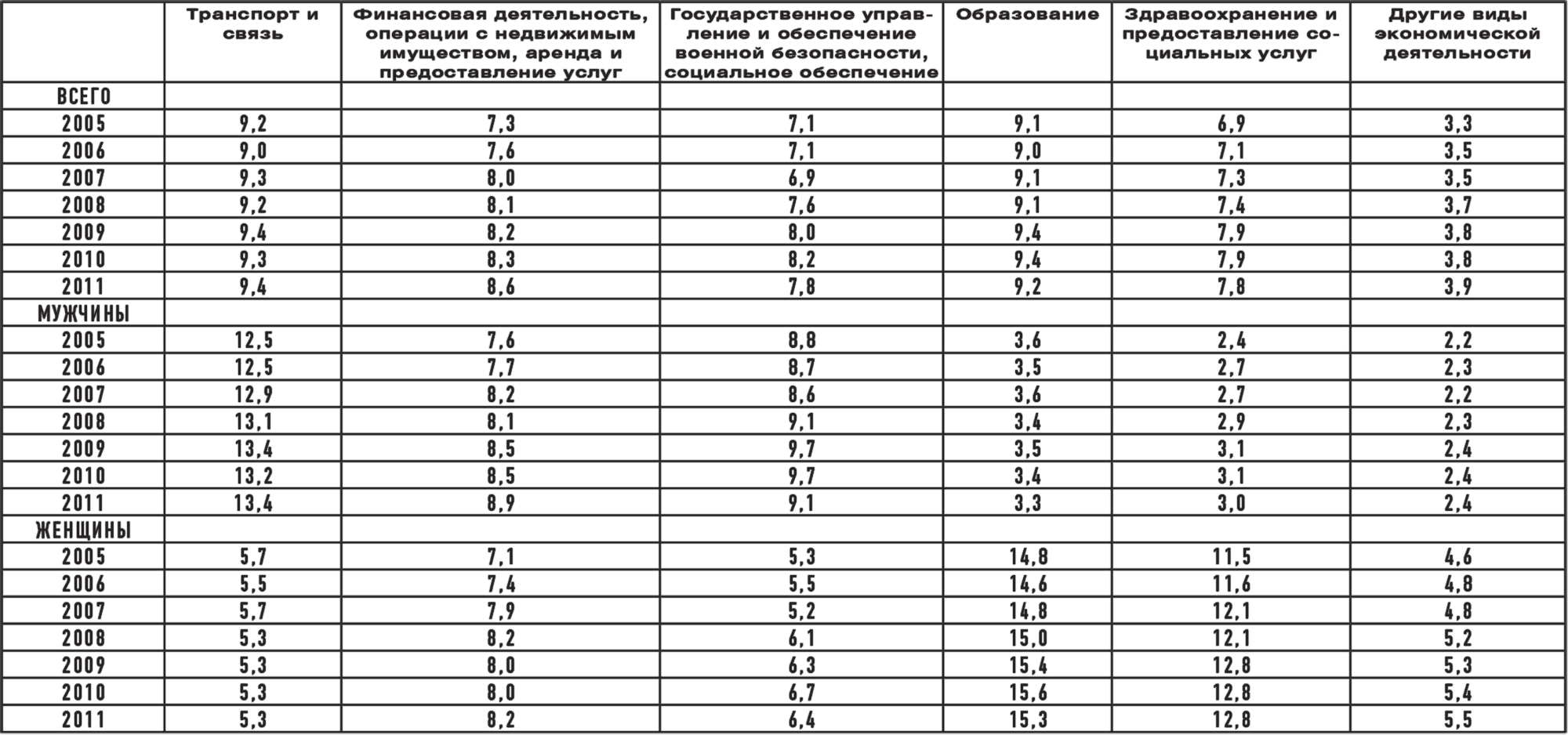The height and width of the screenshot is (735, 1568).
Task: Click the 'Всего' section row label
Action: 84,96
